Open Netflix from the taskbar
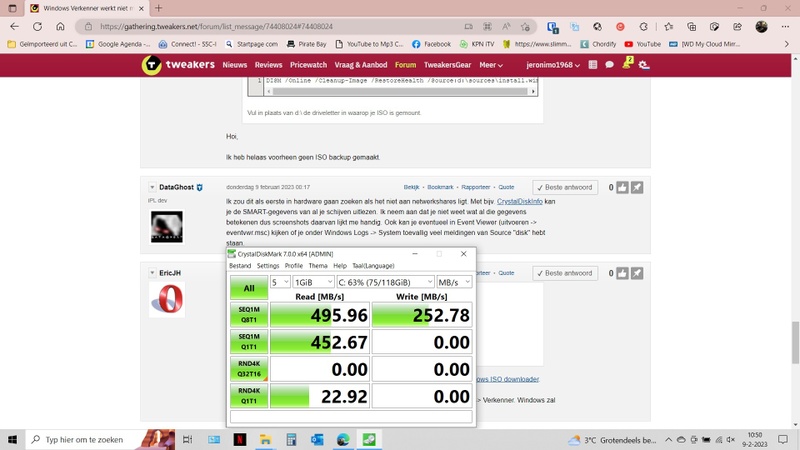This screenshot has width=800, height=450. pyautogui.click(x=240, y=439)
